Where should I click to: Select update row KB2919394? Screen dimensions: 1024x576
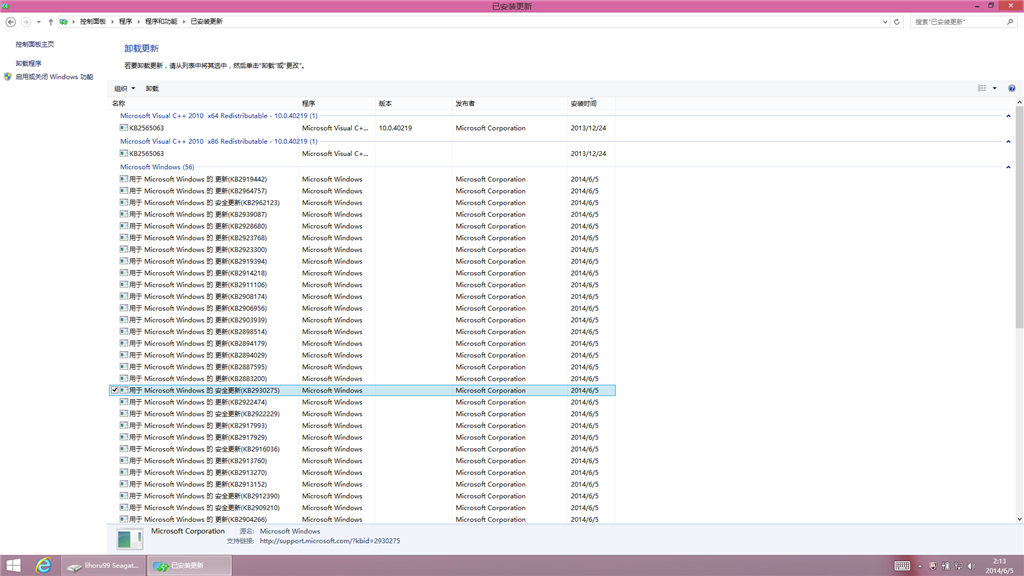pyautogui.click(x=362, y=261)
